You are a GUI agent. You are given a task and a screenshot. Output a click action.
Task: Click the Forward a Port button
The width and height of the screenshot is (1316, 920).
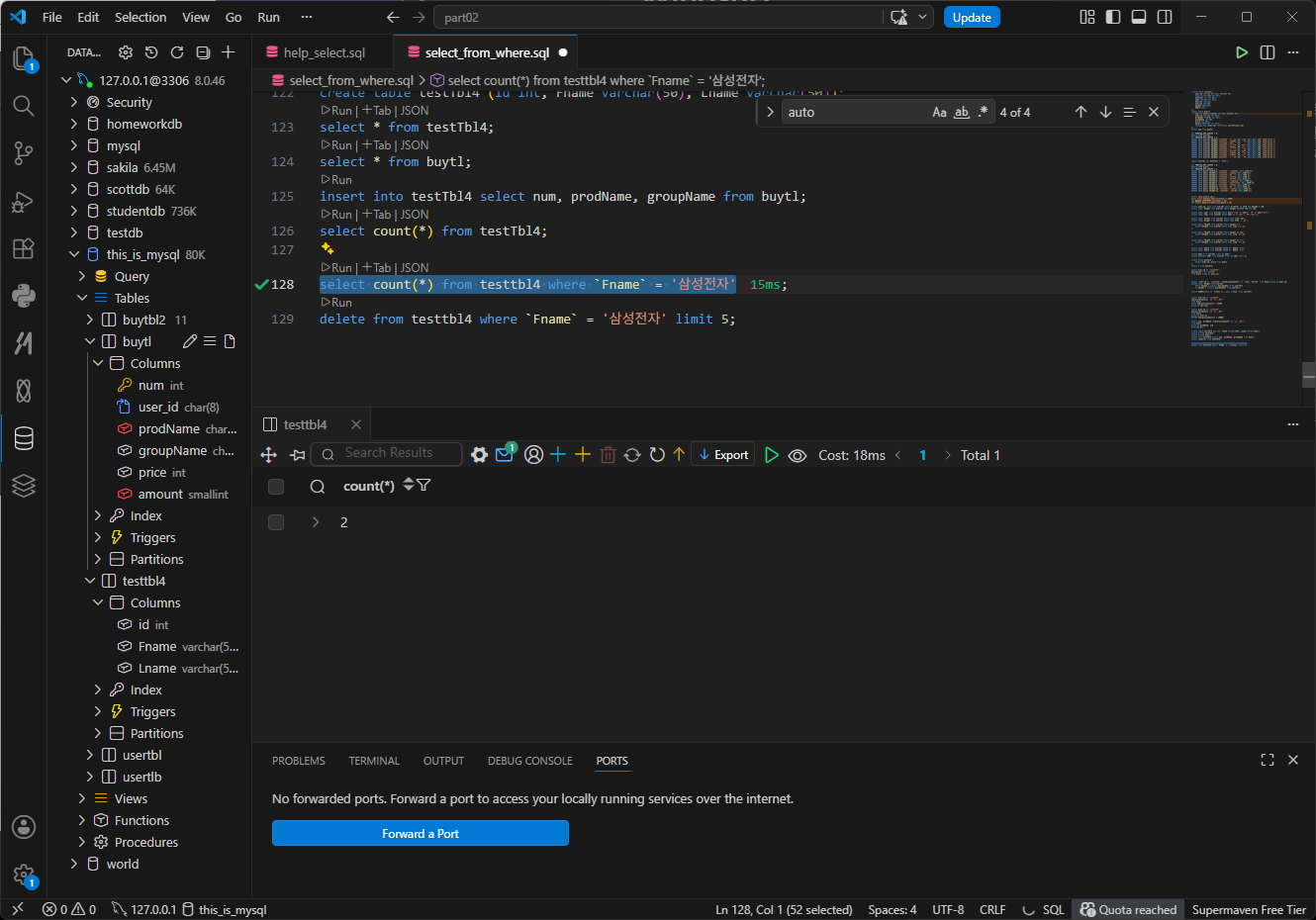[421, 833]
